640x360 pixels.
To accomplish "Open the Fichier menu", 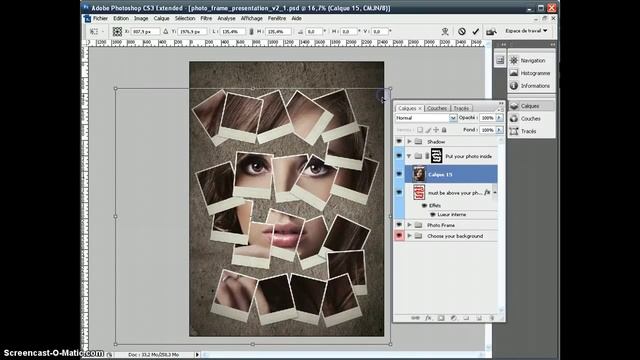I will point(100,18).
